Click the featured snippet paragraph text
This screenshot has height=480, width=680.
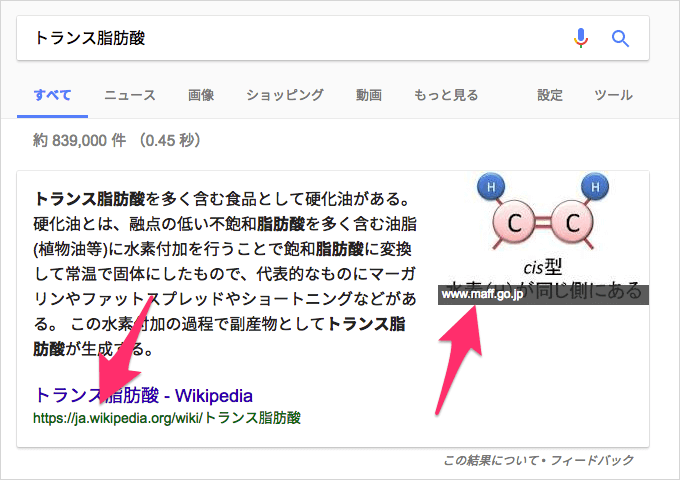pyautogui.click(x=225, y=274)
